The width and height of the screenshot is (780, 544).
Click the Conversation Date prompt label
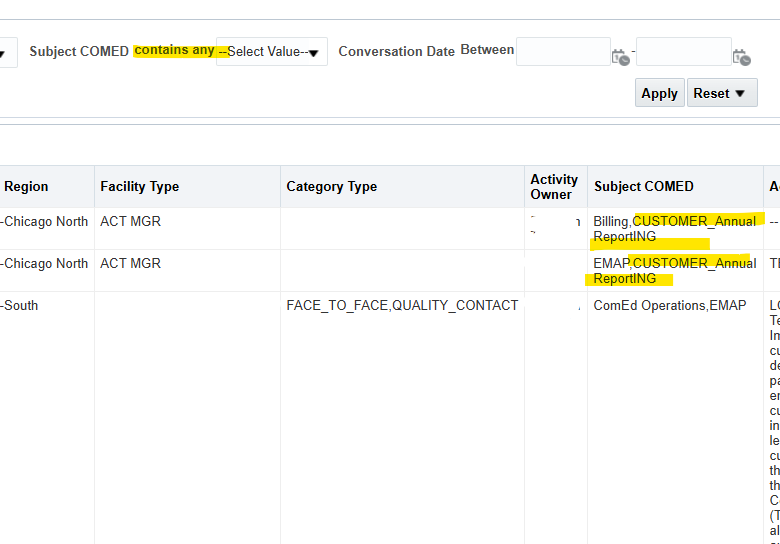coord(396,51)
